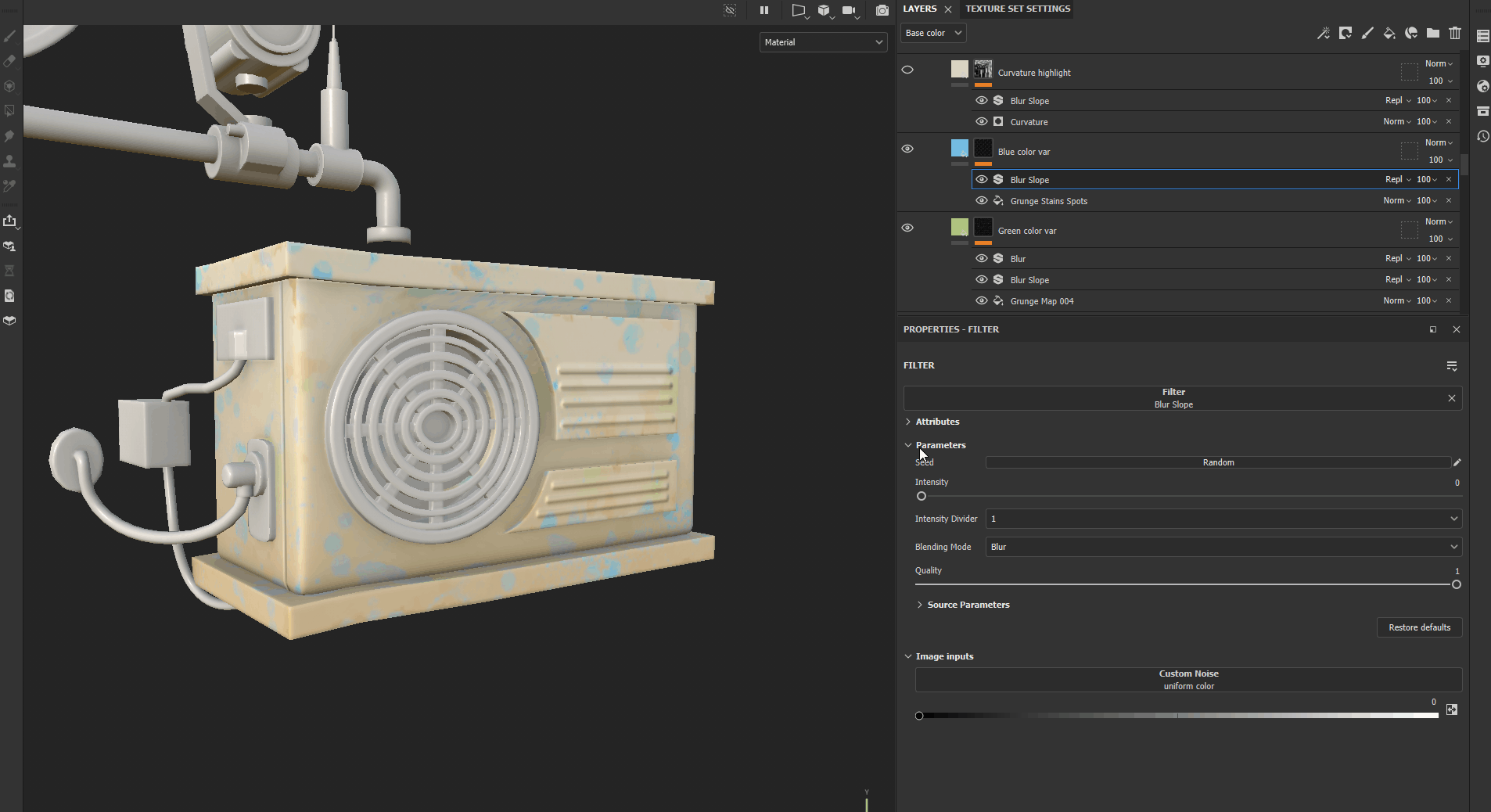Screen dimensions: 1491x812
Task: Toggle visibility of Grunge Stains Spots effect
Action: tap(981, 201)
